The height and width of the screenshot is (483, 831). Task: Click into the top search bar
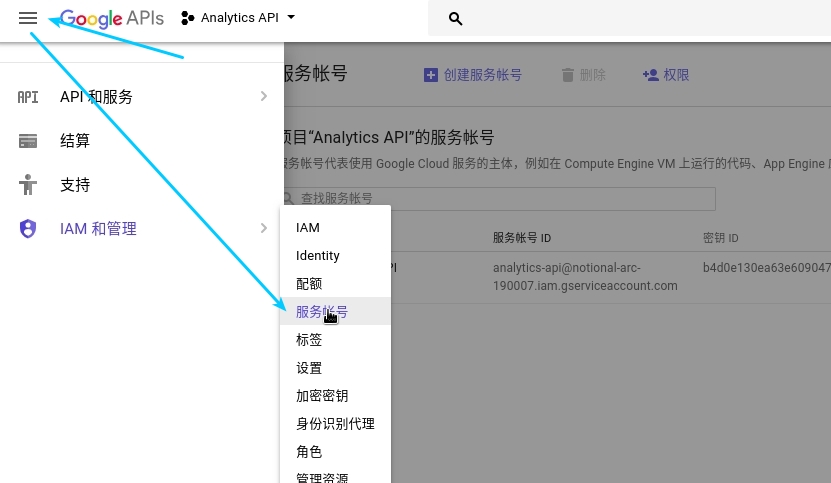(630, 19)
